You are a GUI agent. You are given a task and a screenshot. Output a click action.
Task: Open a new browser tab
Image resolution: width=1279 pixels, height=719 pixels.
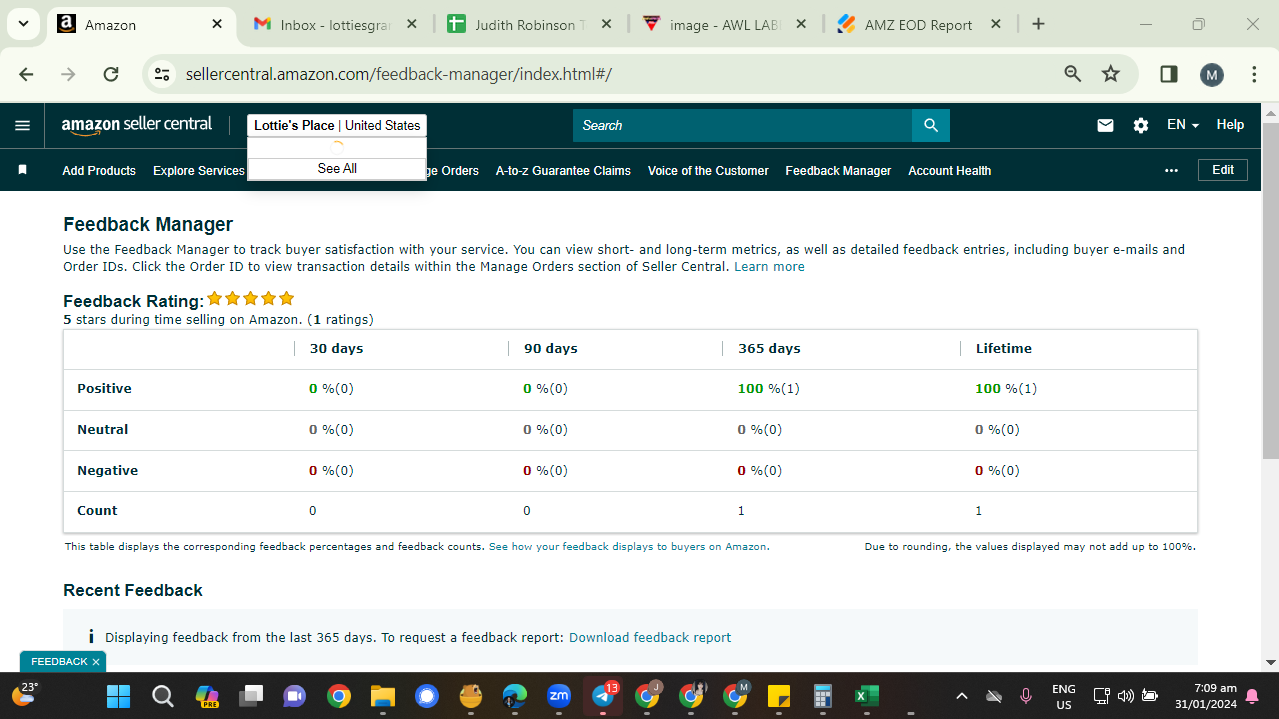tap(1038, 24)
